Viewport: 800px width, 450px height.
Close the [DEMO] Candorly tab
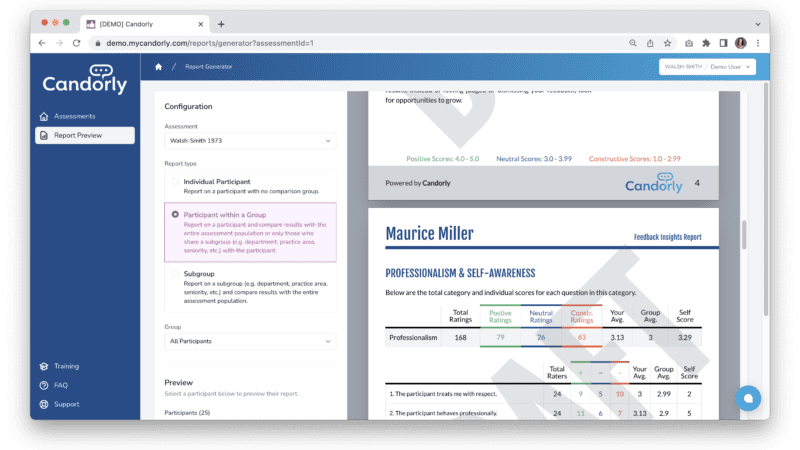(201, 24)
